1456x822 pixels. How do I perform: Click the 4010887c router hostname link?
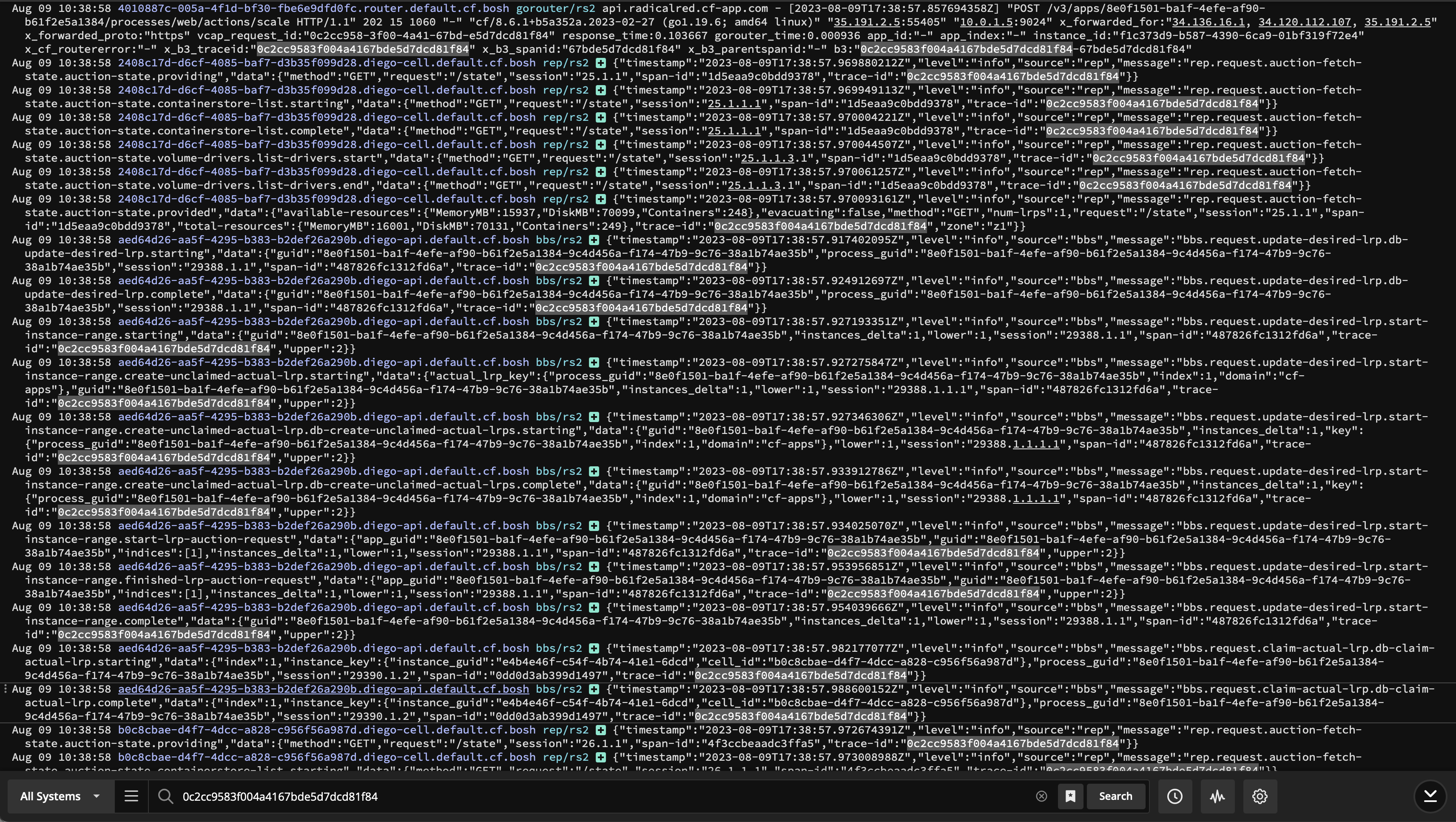pos(313,9)
